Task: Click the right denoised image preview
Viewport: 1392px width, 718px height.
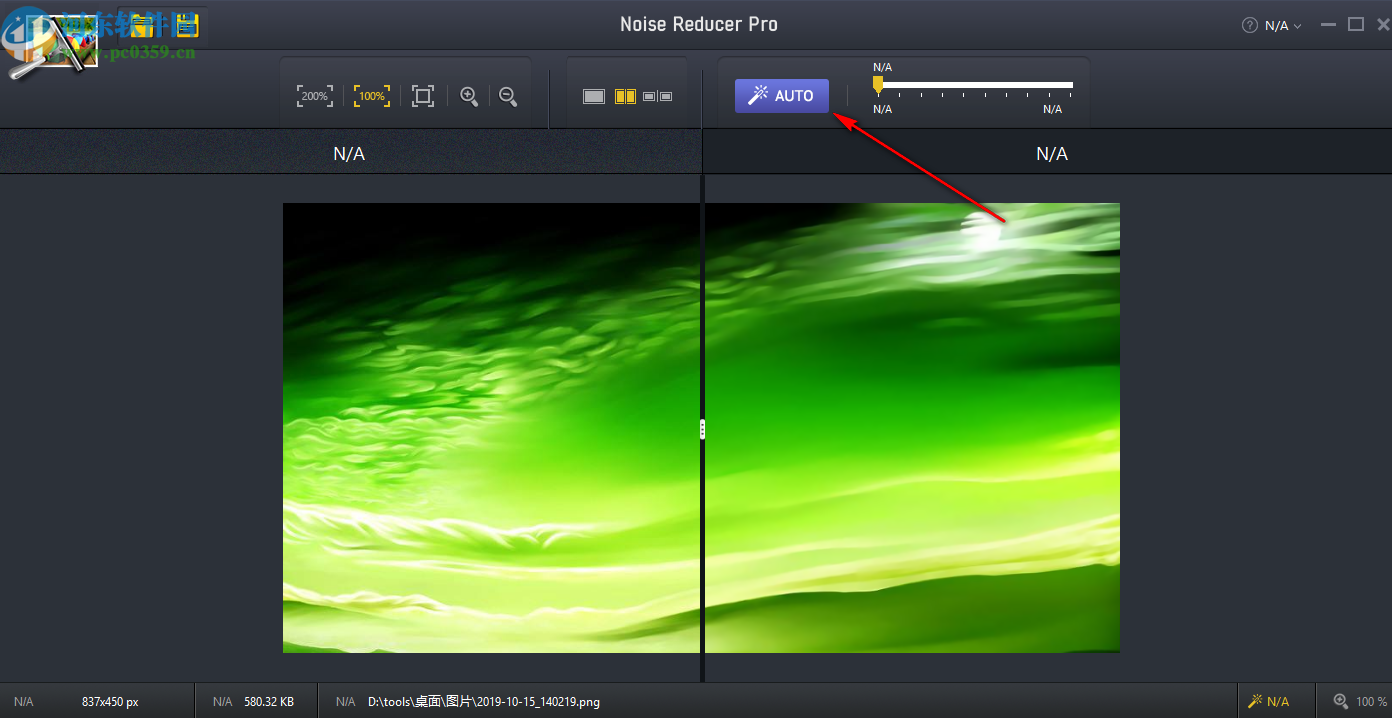Action: coord(913,428)
